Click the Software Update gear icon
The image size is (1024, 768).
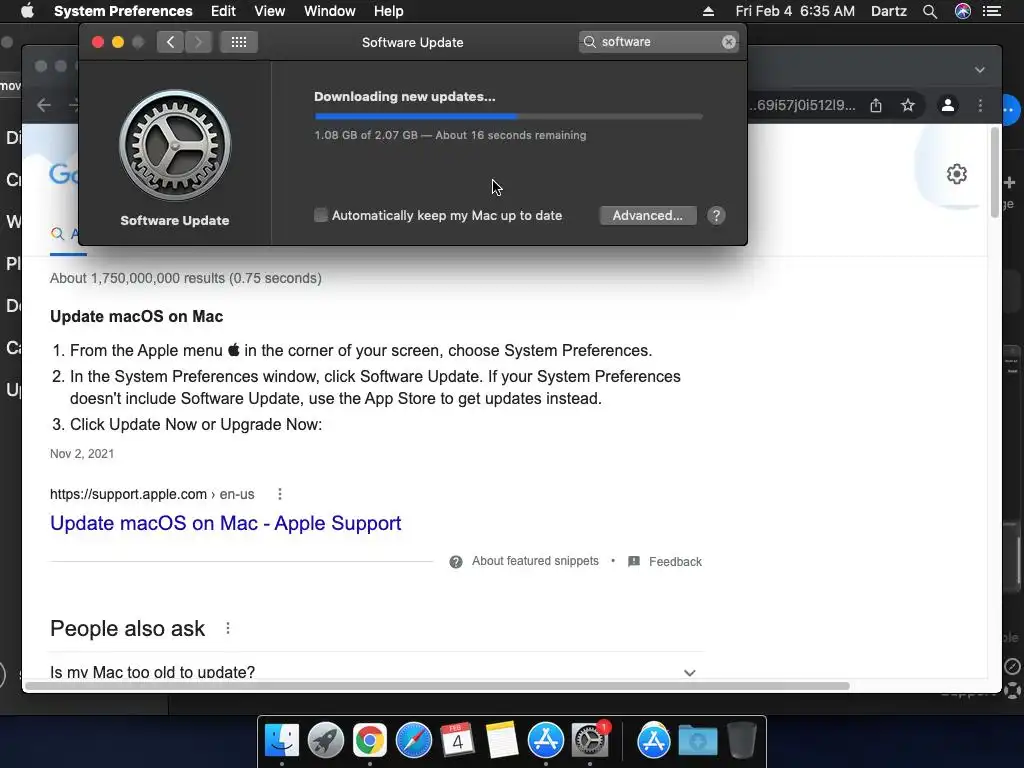click(175, 145)
